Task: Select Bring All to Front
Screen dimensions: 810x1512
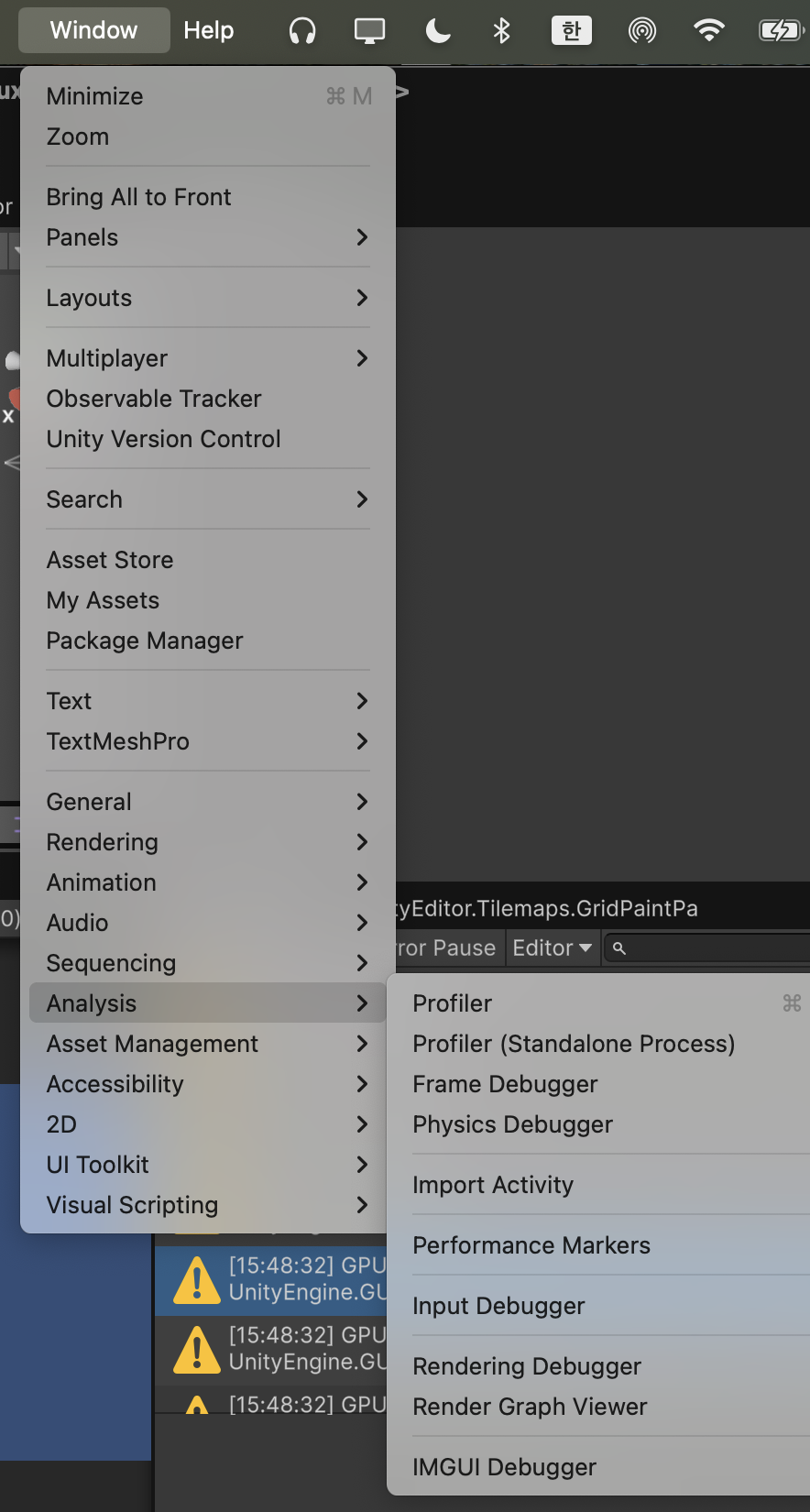Action: [x=208, y=197]
